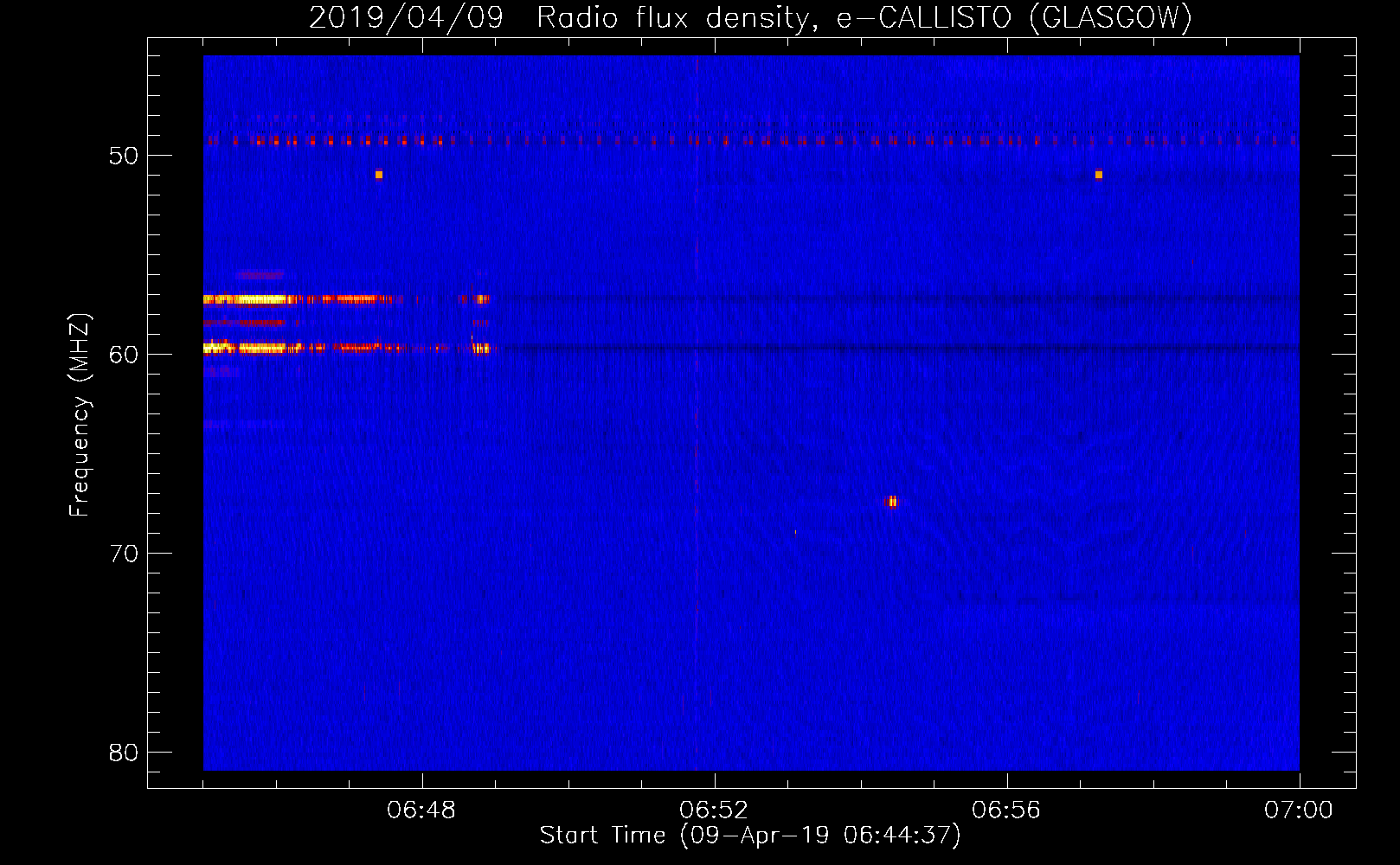The height and width of the screenshot is (865, 1400).
Task: Click the 06:52 time tick label
Action: 714,811
